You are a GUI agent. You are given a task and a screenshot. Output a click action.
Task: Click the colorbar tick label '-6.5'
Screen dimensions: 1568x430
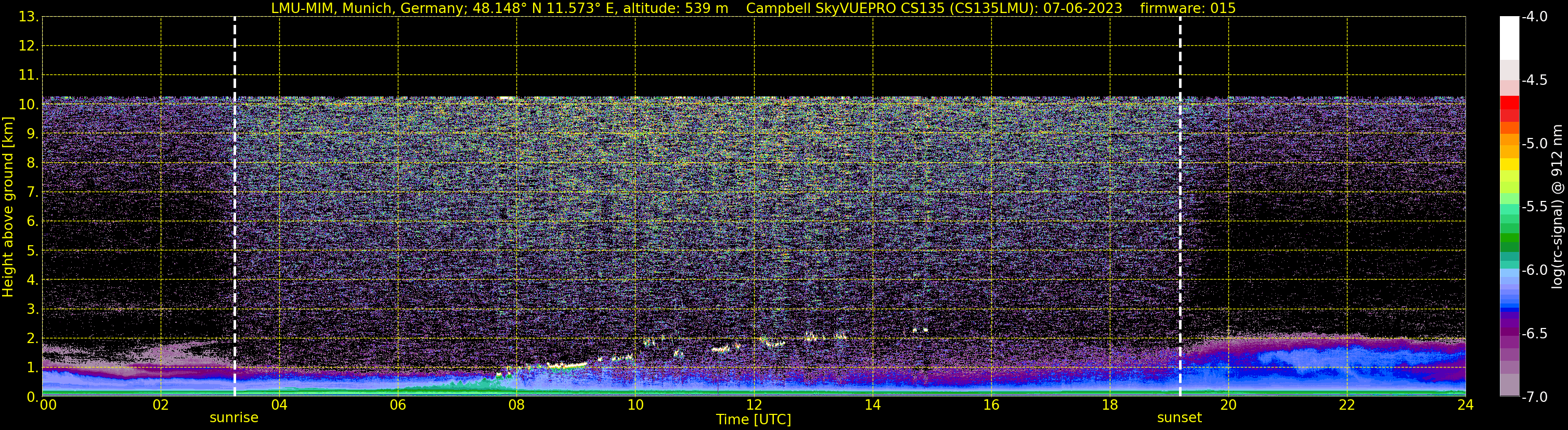pos(1535,334)
